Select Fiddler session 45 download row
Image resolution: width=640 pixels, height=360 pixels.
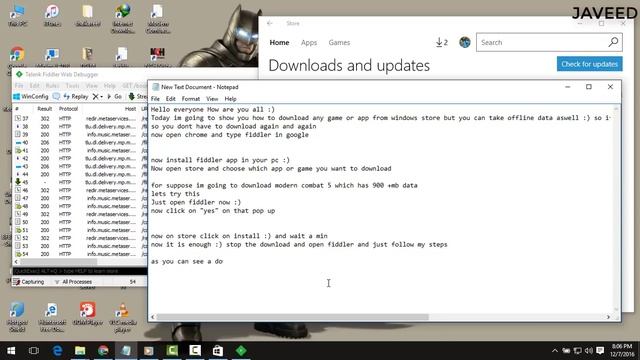[x=80, y=182]
